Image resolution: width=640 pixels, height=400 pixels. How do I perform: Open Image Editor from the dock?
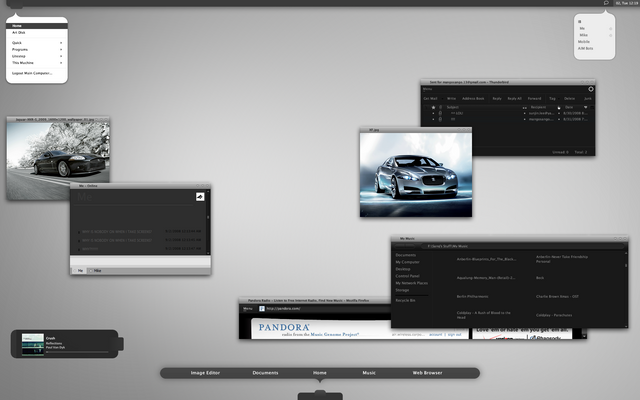(206, 373)
